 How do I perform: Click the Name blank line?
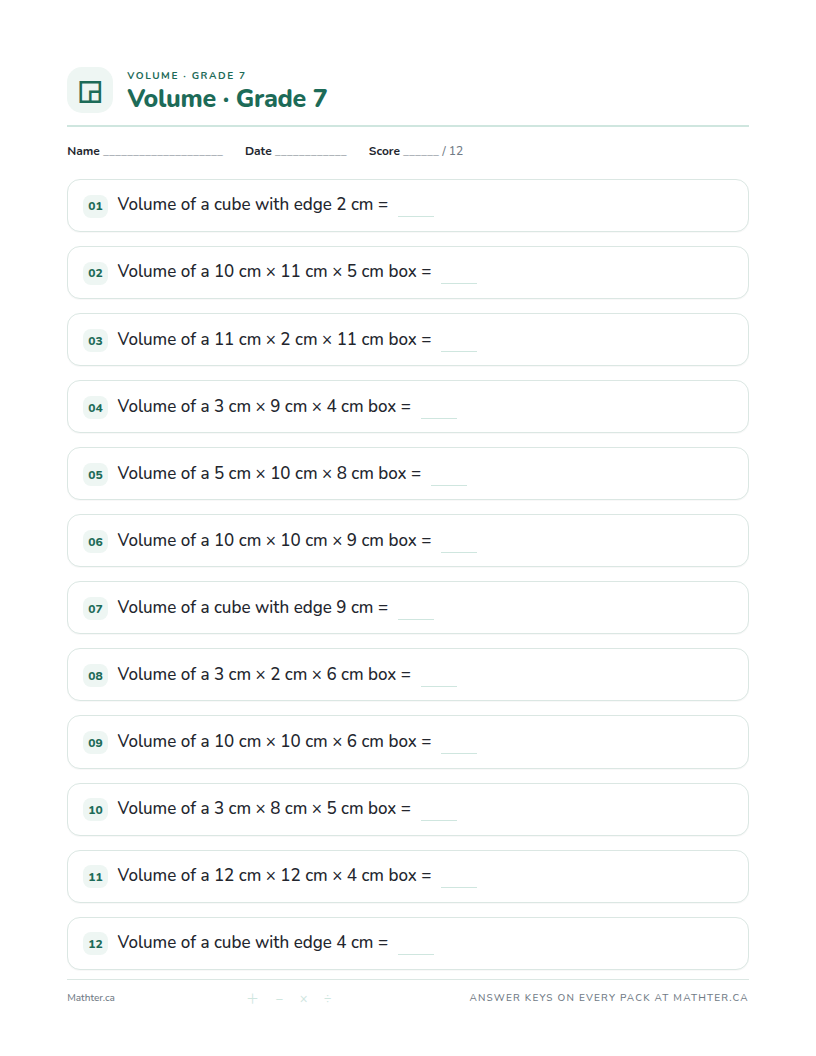(163, 154)
